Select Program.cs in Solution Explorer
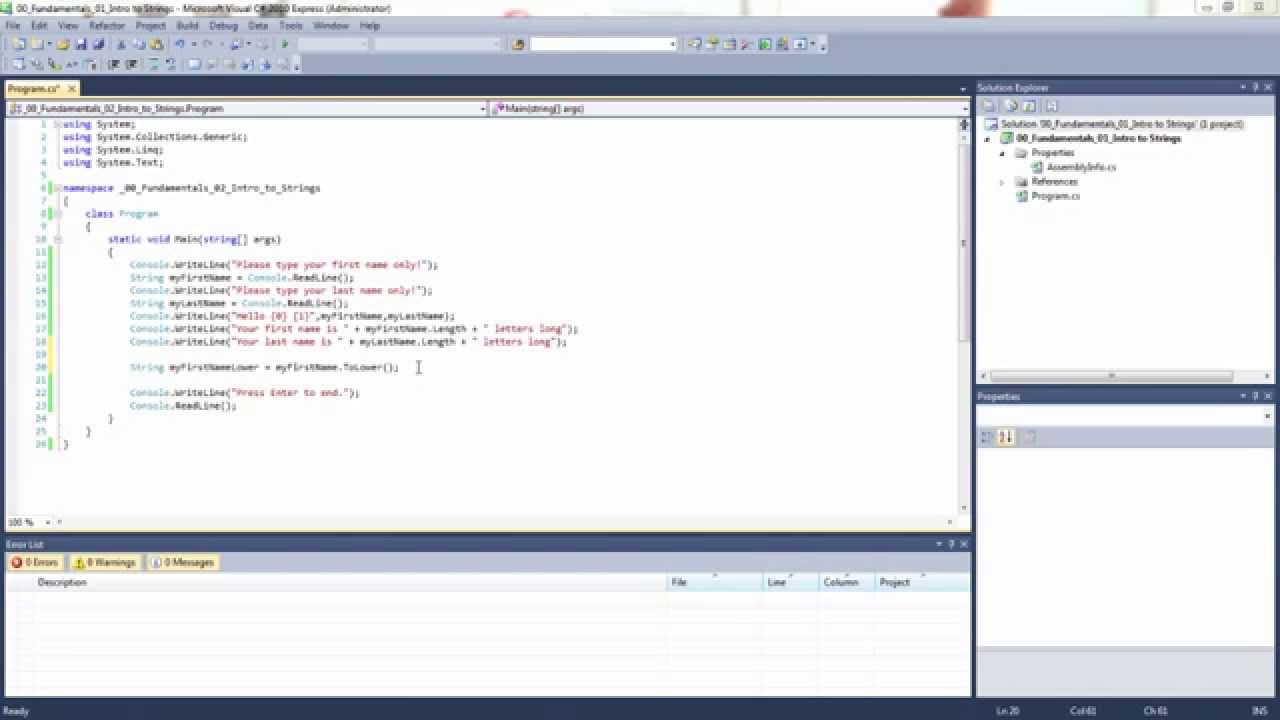The height and width of the screenshot is (720, 1280). [x=1055, y=196]
